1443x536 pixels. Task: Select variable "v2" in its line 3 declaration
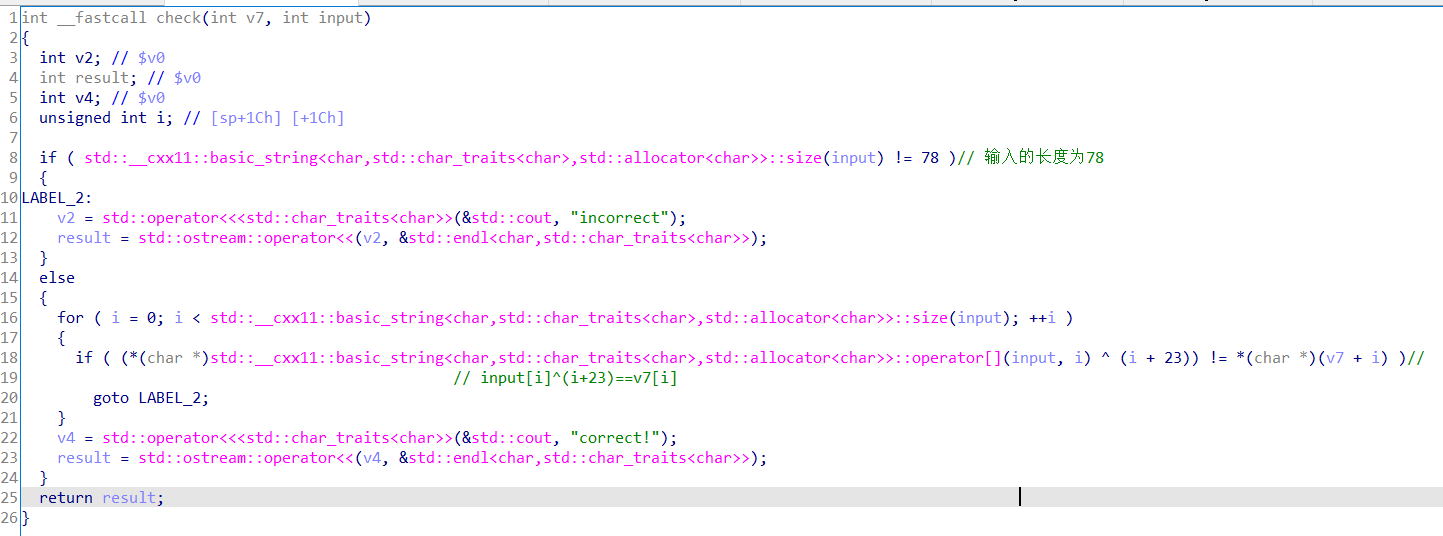click(83, 58)
